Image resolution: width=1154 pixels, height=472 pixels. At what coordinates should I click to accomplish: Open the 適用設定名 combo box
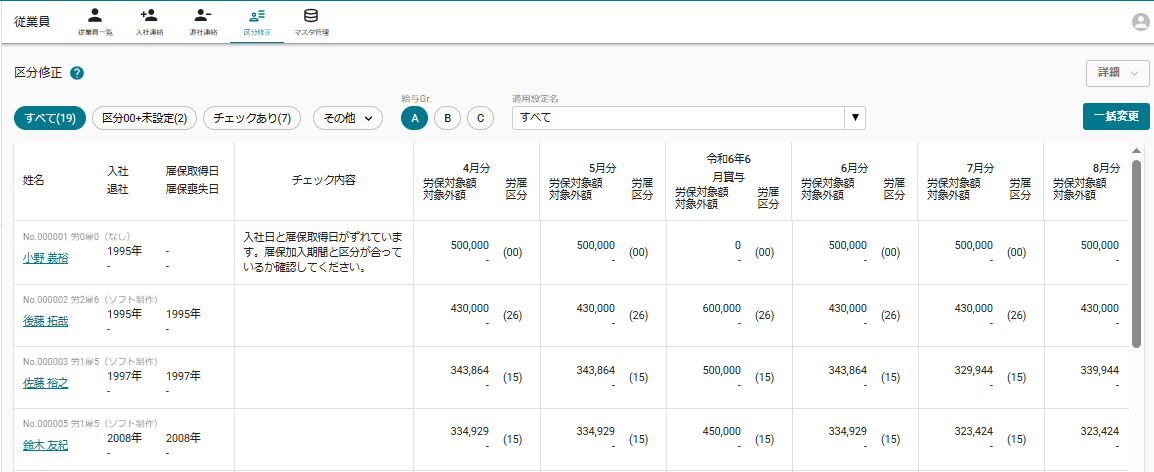[688, 118]
